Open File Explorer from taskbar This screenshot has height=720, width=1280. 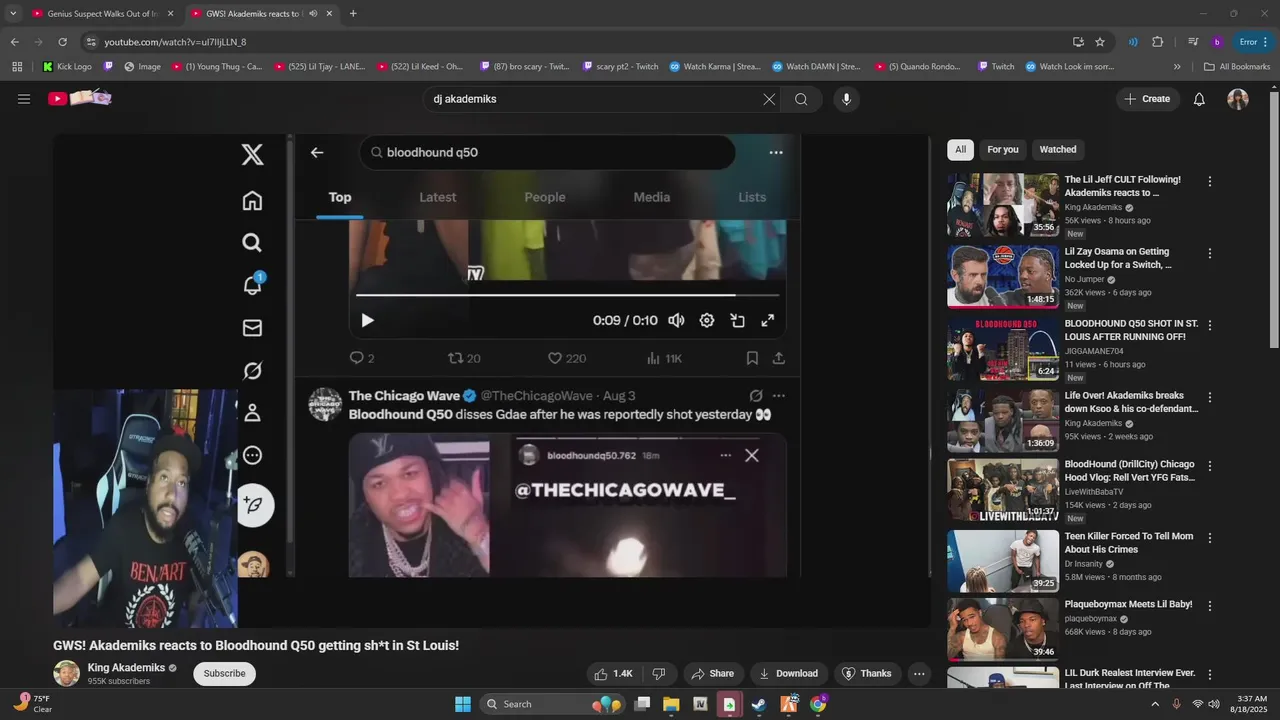click(x=671, y=704)
